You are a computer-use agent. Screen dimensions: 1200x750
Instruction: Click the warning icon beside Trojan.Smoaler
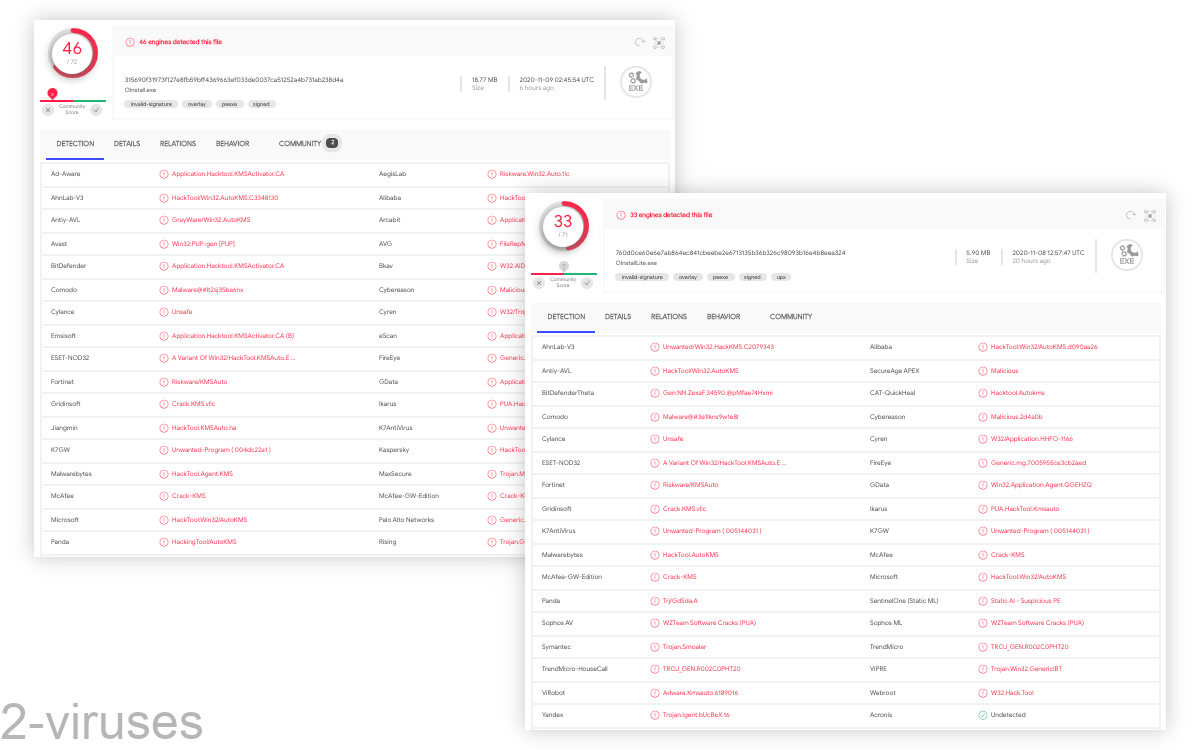[x=655, y=646]
